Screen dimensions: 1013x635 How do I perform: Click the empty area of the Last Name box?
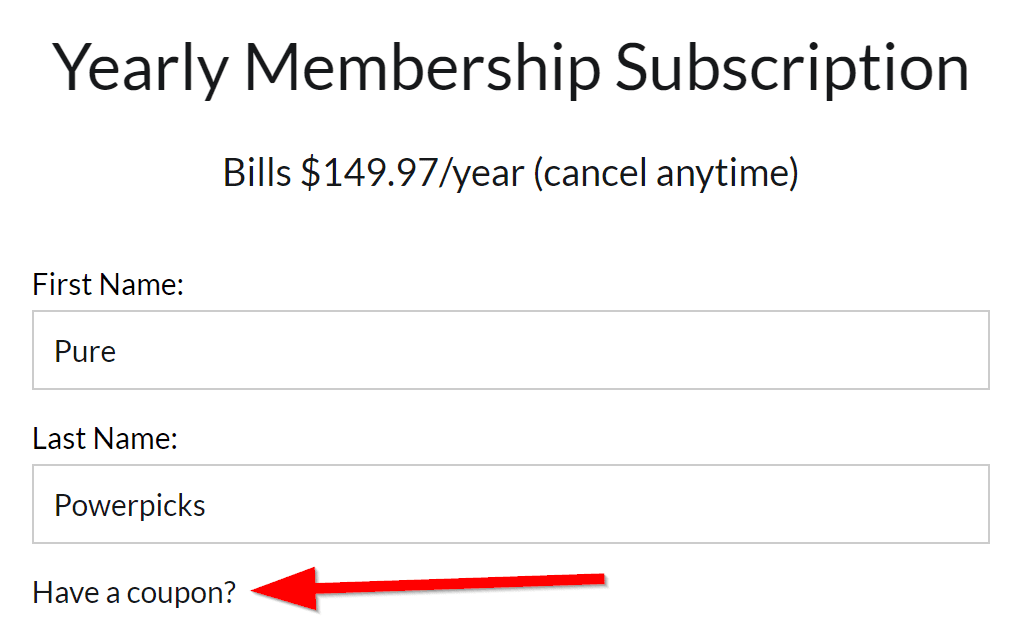click(x=600, y=505)
